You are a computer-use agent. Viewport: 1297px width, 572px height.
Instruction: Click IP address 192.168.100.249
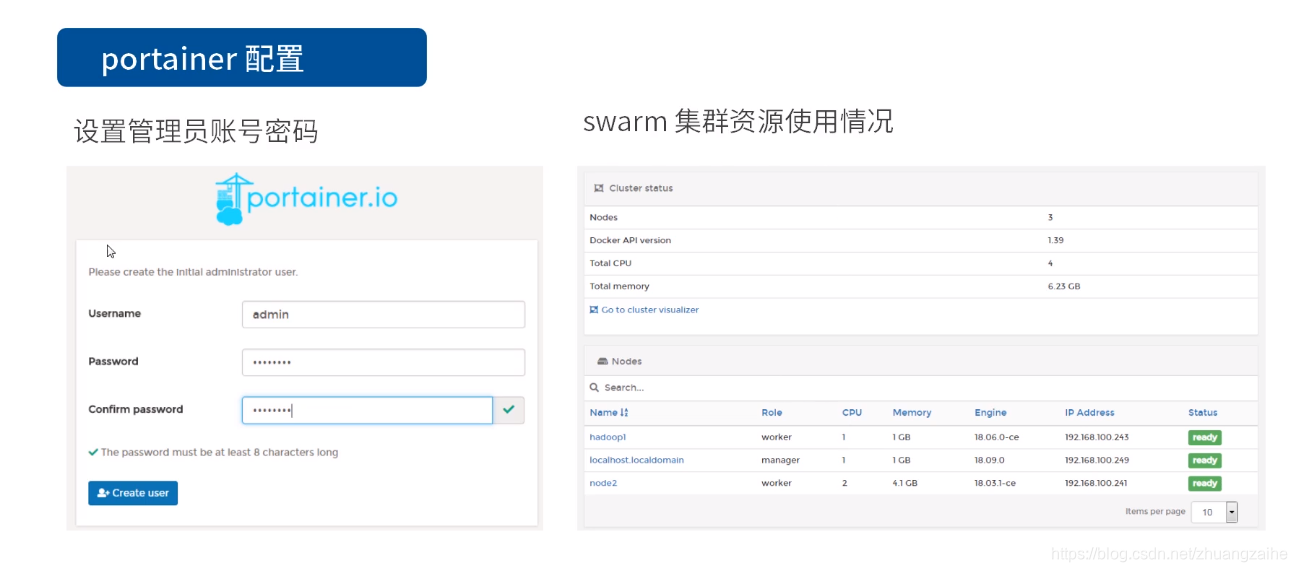pyautogui.click(x=1097, y=460)
